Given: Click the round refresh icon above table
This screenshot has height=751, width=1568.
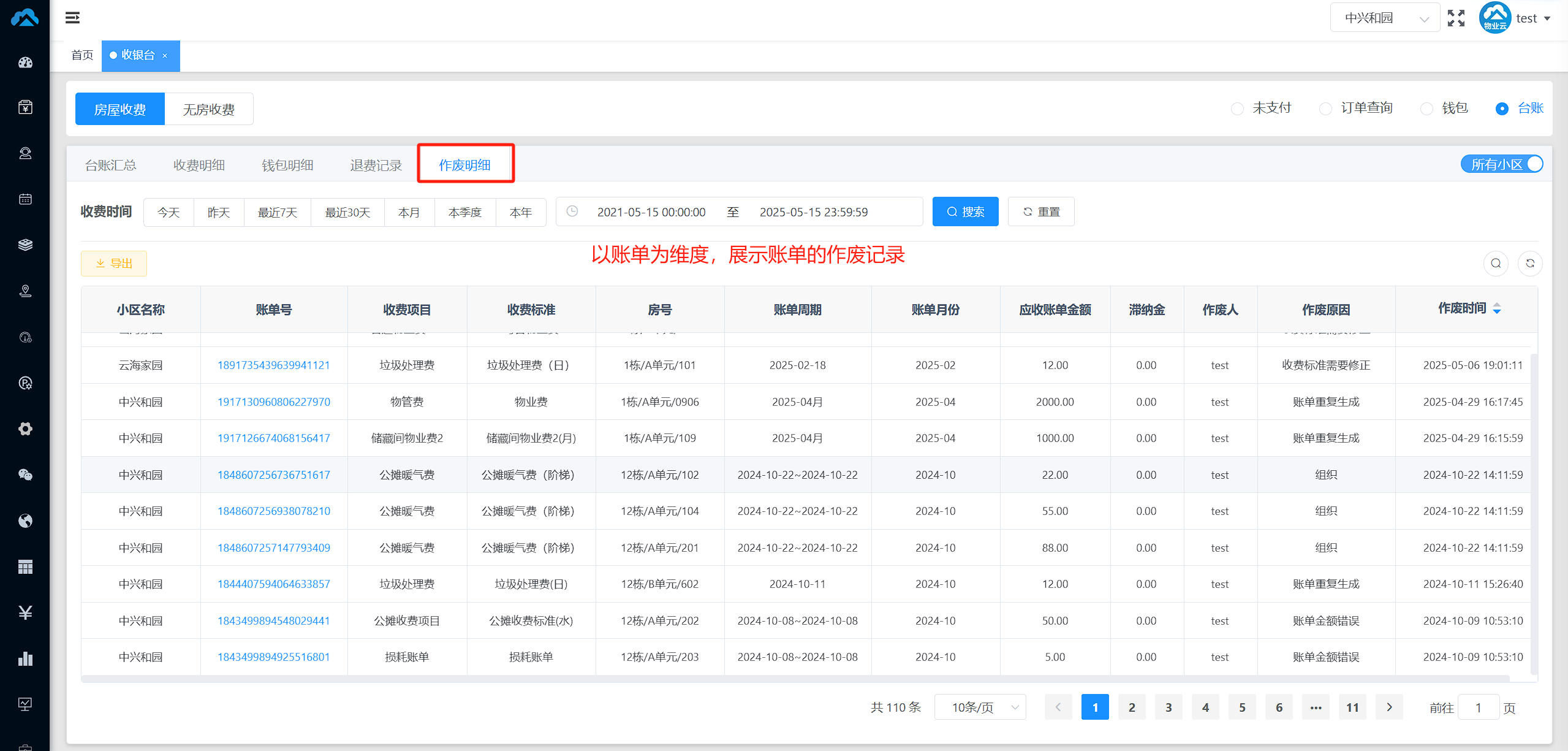Looking at the screenshot, I should click(x=1530, y=263).
